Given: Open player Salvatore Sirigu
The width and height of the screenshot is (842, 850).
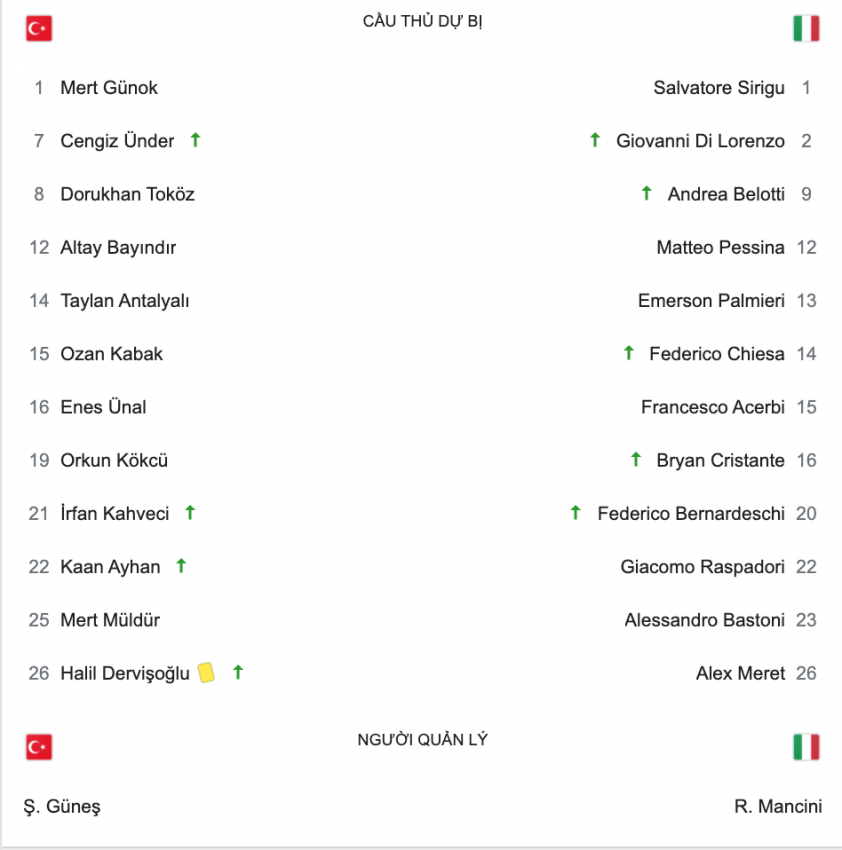Looking at the screenshot, I should coord(719,88).
